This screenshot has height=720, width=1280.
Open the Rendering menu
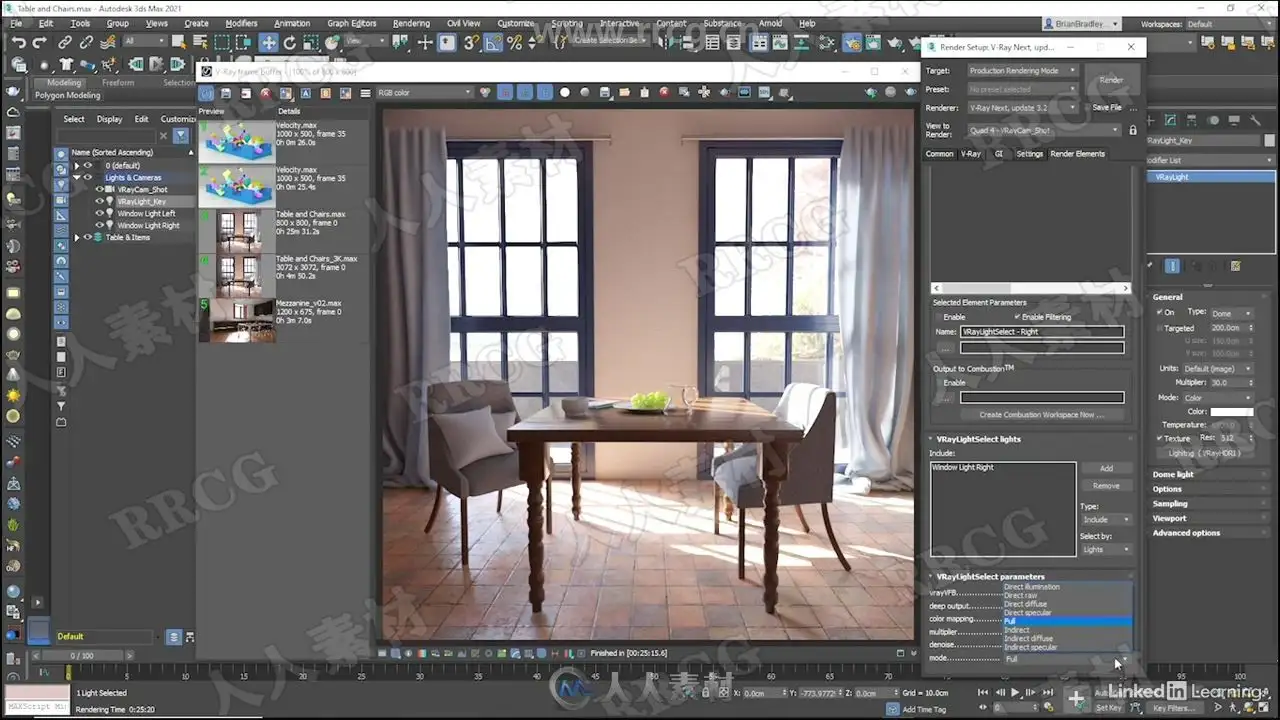[x=411, y=23]
